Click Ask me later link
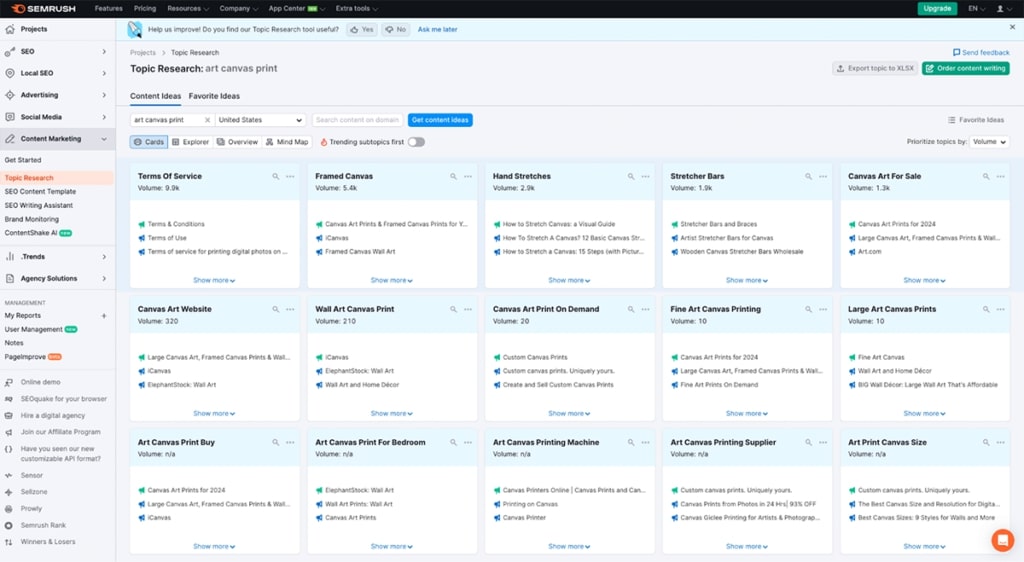Screen dimensions: 1024x562 coord(438,29)
